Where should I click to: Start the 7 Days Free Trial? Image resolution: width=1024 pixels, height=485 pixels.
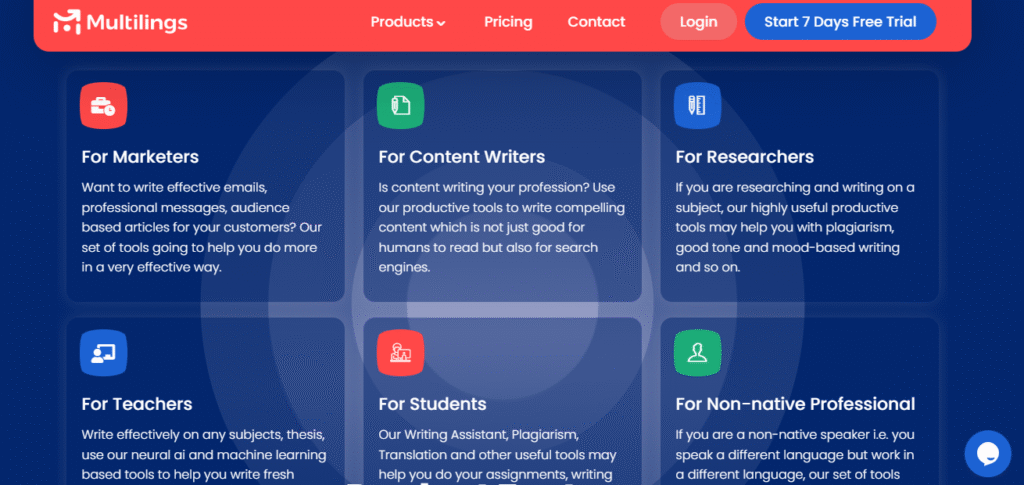tap(840, 22)
